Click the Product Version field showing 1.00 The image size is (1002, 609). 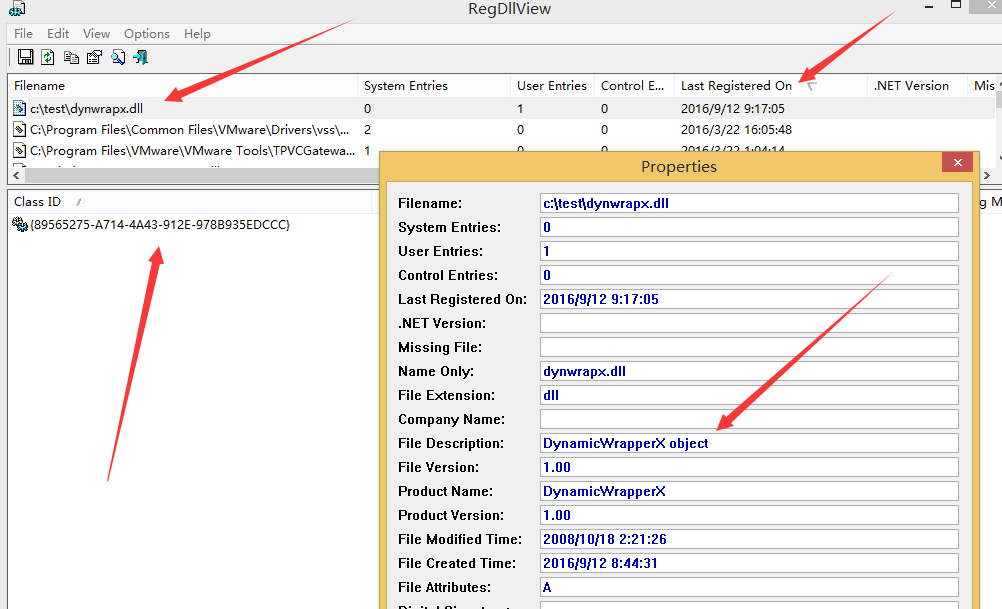[x=749, y=515]
